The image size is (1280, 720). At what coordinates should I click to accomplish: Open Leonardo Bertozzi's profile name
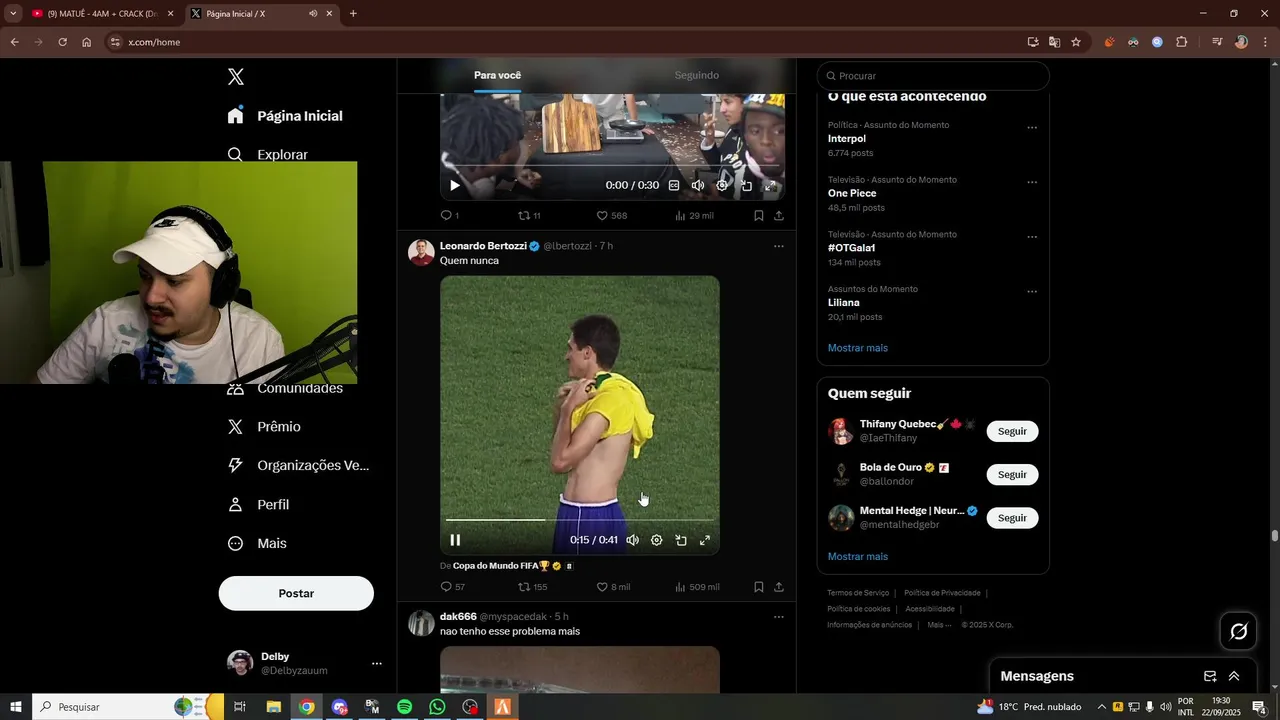483,246
